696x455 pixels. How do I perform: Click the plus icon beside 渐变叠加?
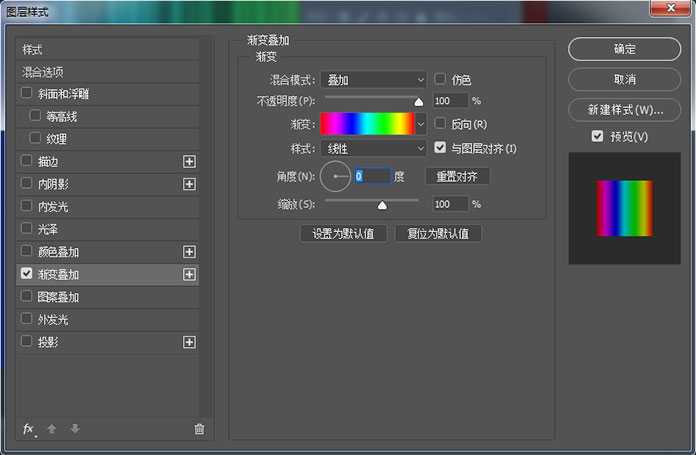(189, 274)
